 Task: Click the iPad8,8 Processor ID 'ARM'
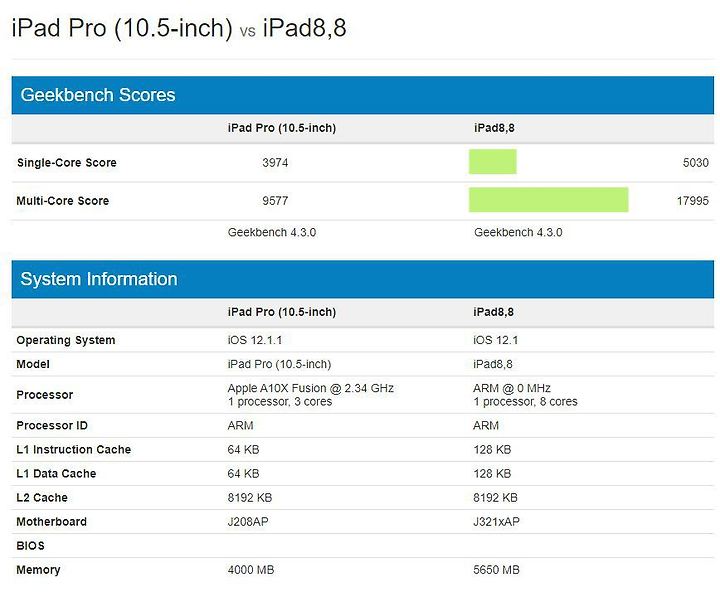coord(486,426)
